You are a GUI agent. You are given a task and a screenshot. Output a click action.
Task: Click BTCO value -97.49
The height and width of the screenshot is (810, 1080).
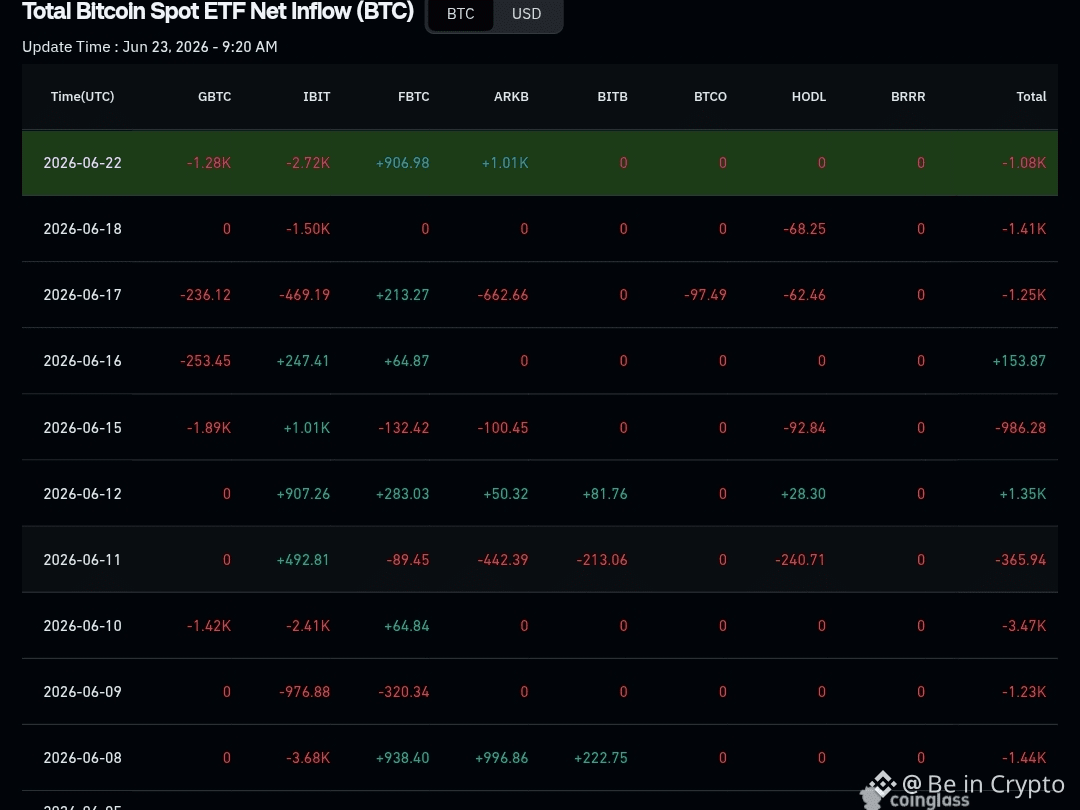click(705, 295)
